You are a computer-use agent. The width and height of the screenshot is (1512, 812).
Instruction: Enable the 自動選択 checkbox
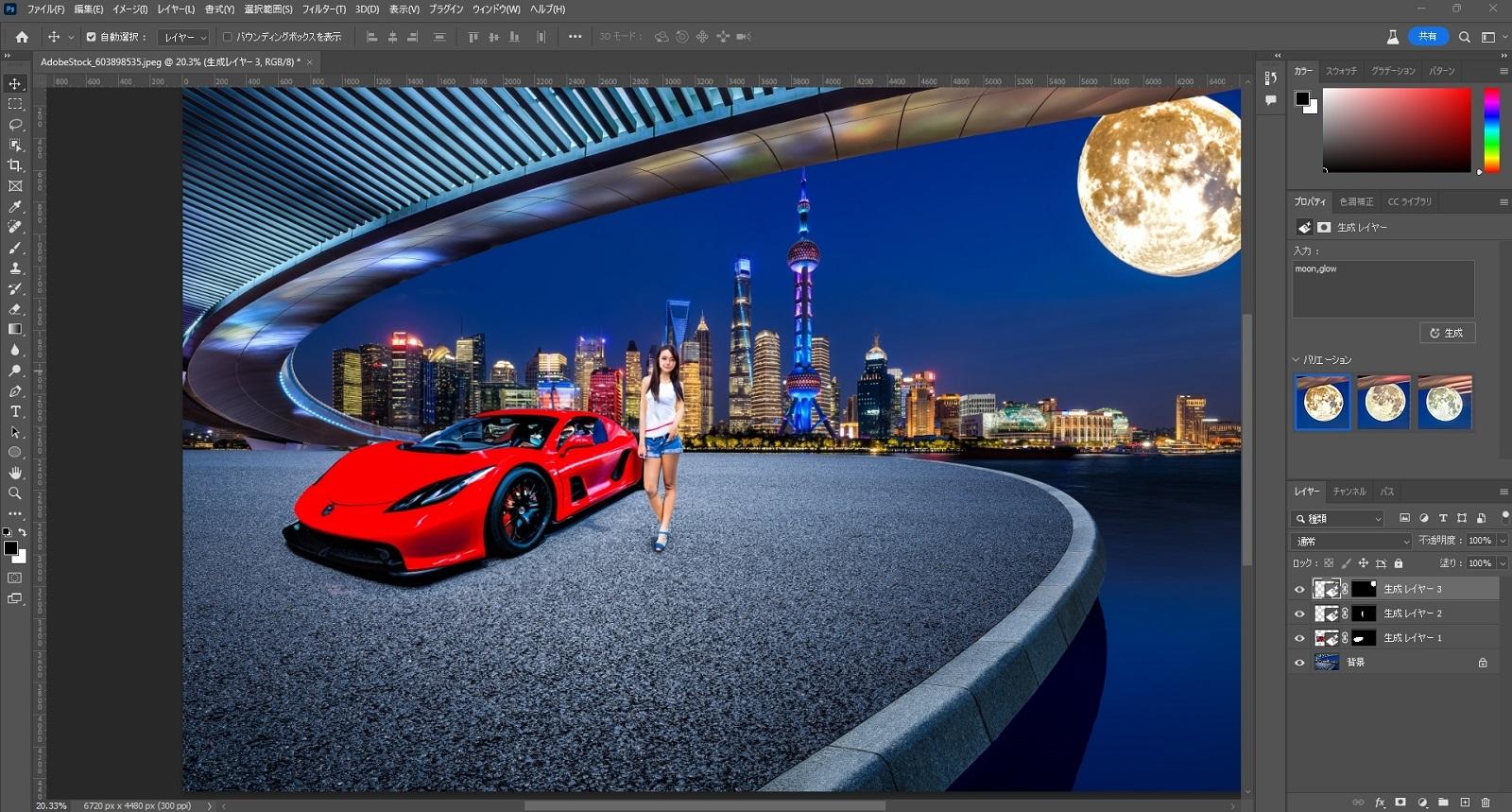[92, 37]
